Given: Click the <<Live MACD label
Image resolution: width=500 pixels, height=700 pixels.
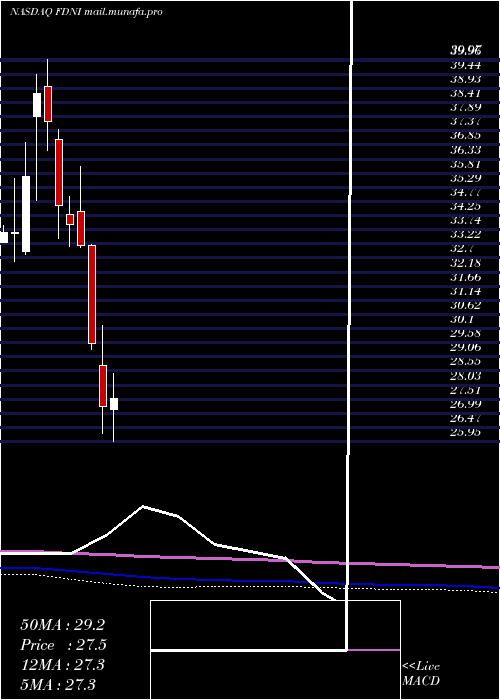Looking at the screenshot, I should click(x=421, y=674).
